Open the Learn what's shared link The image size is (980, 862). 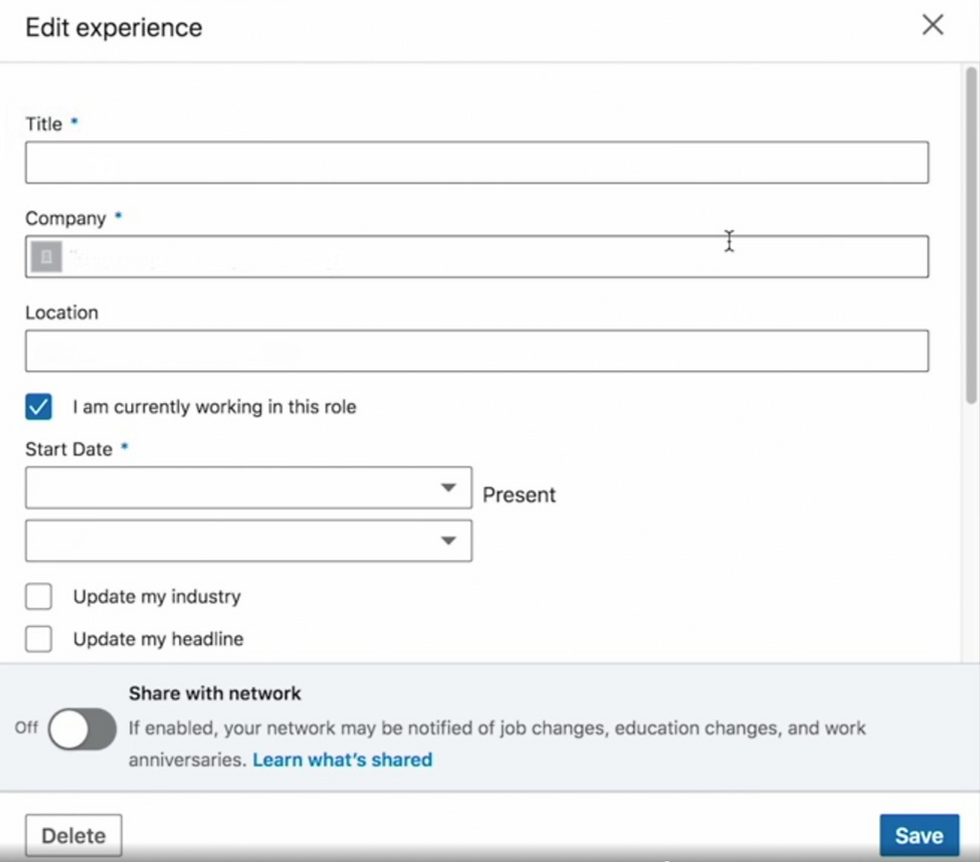point(342,760)
